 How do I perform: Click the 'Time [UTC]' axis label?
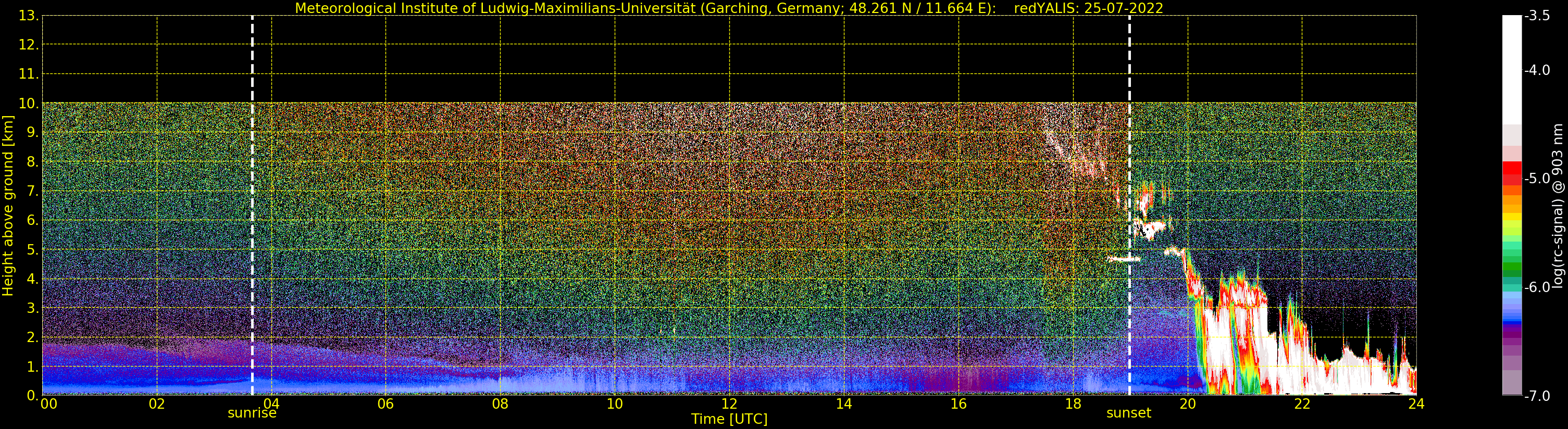point(729,419)
